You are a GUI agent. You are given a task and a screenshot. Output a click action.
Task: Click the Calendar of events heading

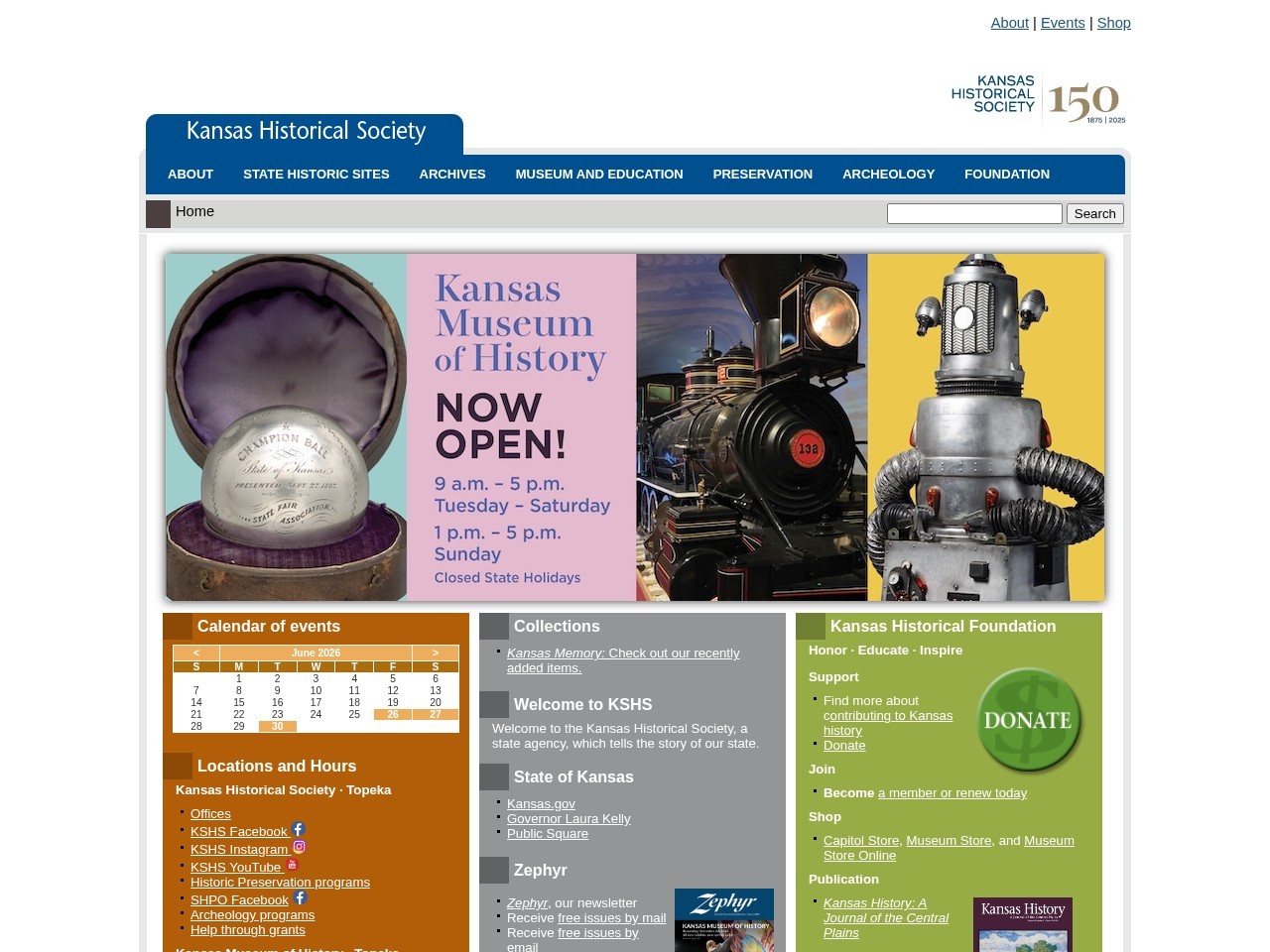pyautogui.click(x=269, y=627)
